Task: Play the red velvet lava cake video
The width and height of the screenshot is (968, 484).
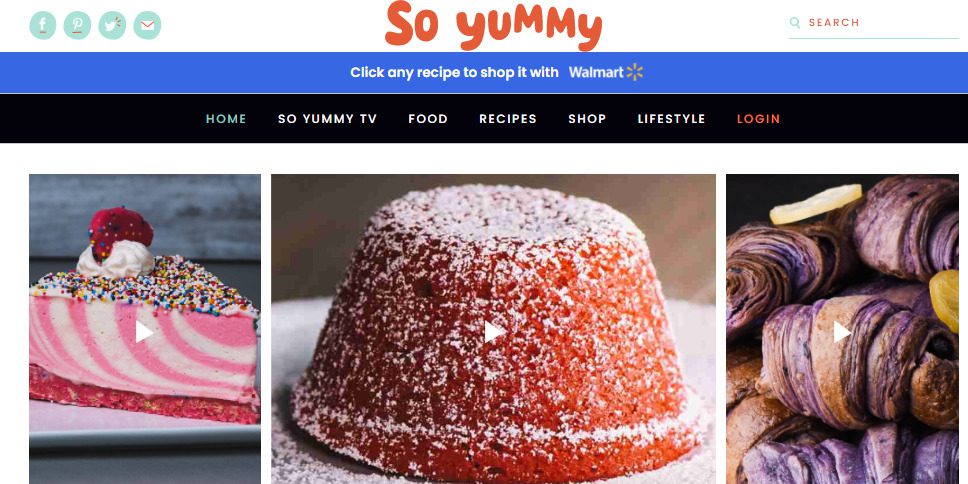Action: [x=493, y=332]
